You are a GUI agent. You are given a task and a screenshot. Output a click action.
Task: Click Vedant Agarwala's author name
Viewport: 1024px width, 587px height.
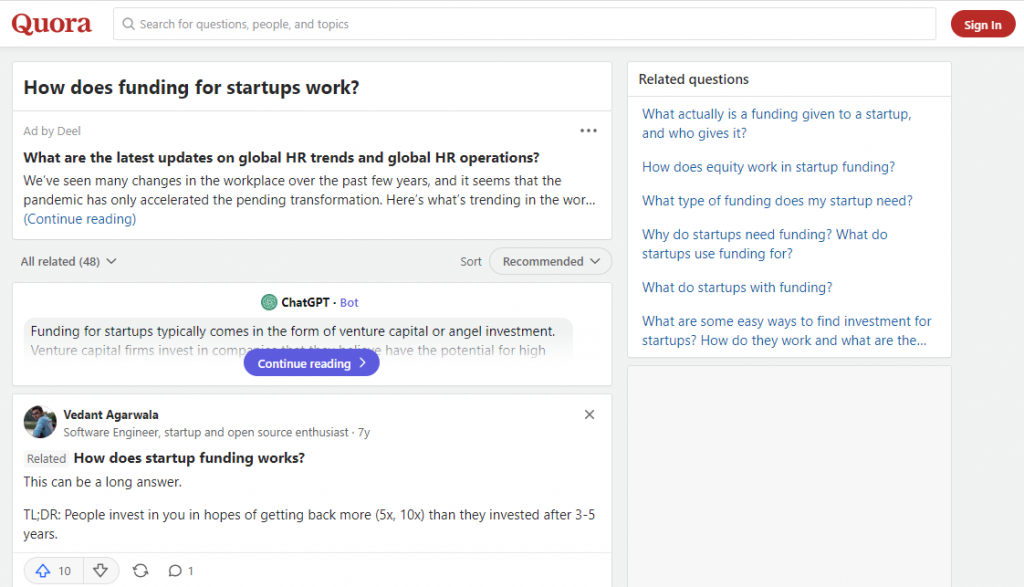click(111, 415)
